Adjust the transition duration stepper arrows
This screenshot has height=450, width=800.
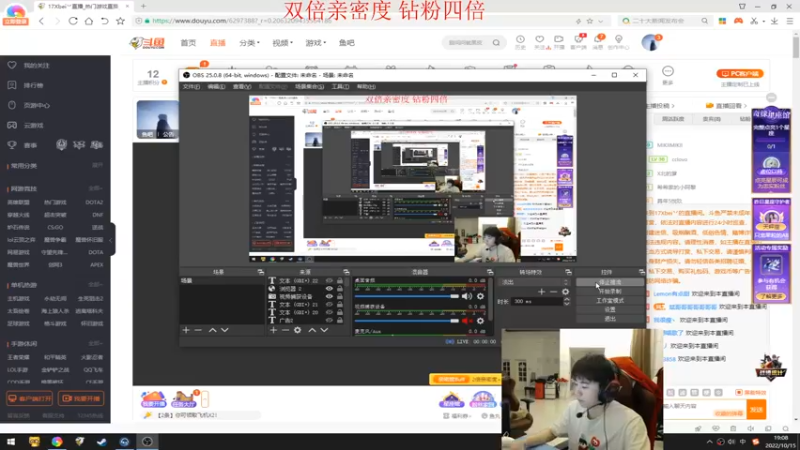click(x=566, y=302)
